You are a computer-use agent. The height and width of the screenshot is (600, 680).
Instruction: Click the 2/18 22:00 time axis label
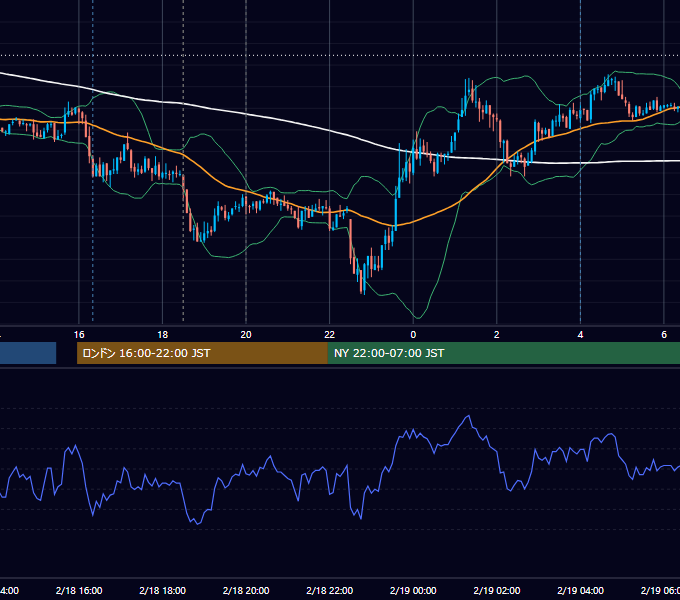(330, 590)
